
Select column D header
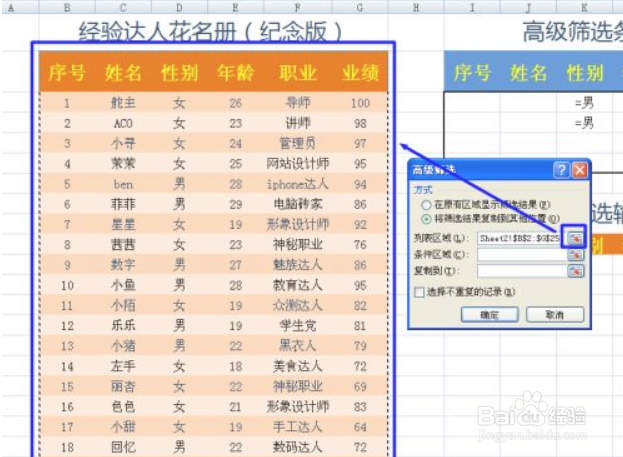click(x=179, y=7)
